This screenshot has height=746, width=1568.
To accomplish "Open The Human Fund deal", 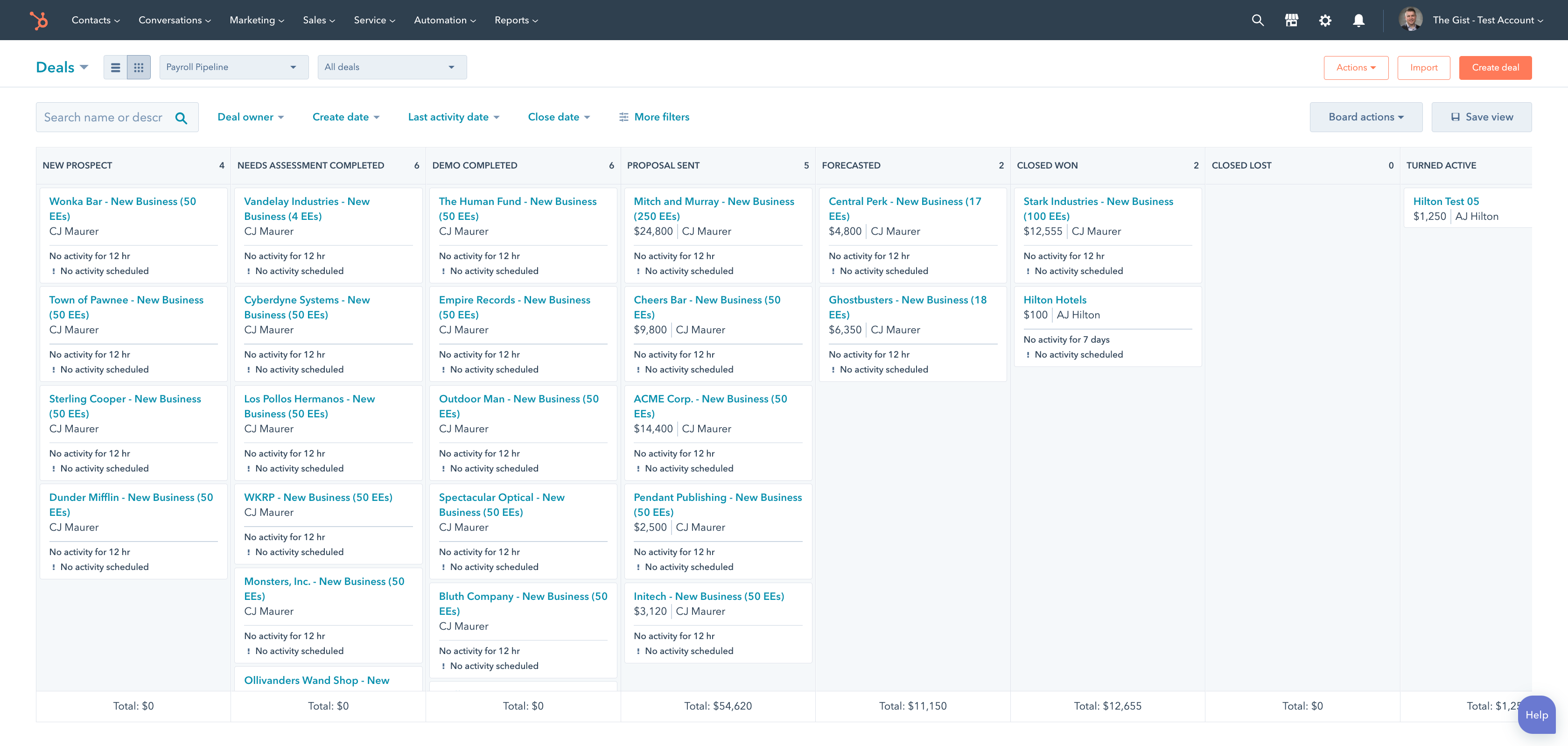I will coord(518,208).
